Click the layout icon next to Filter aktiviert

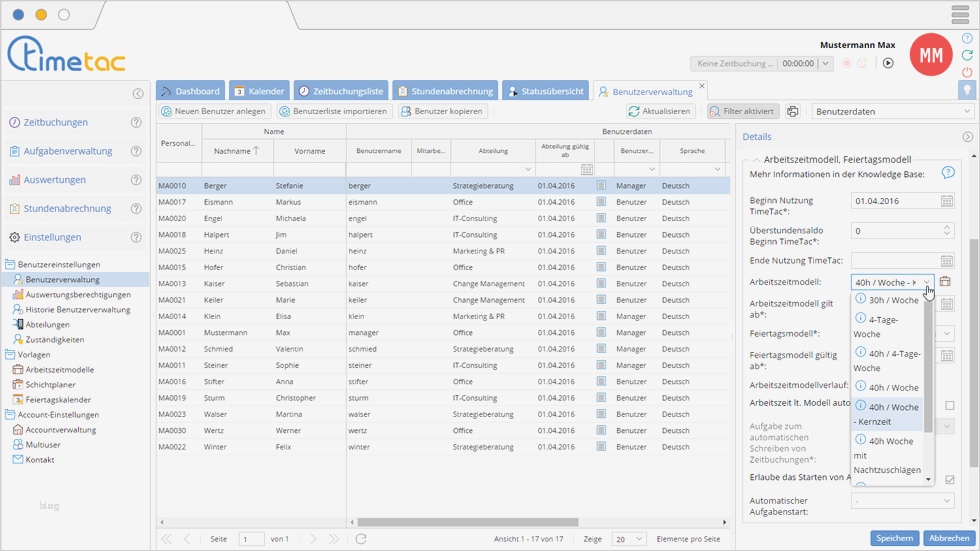point(792,111)
